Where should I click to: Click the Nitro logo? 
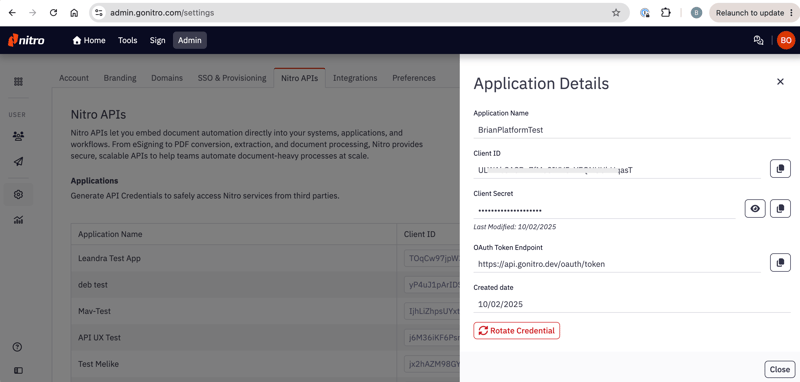(26, 40)
